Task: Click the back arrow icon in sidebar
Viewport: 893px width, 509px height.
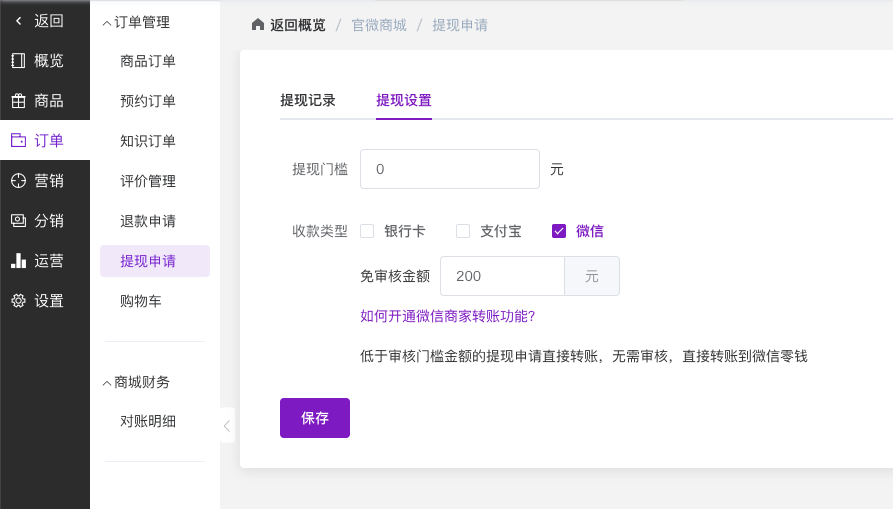Action: [18, 21]
